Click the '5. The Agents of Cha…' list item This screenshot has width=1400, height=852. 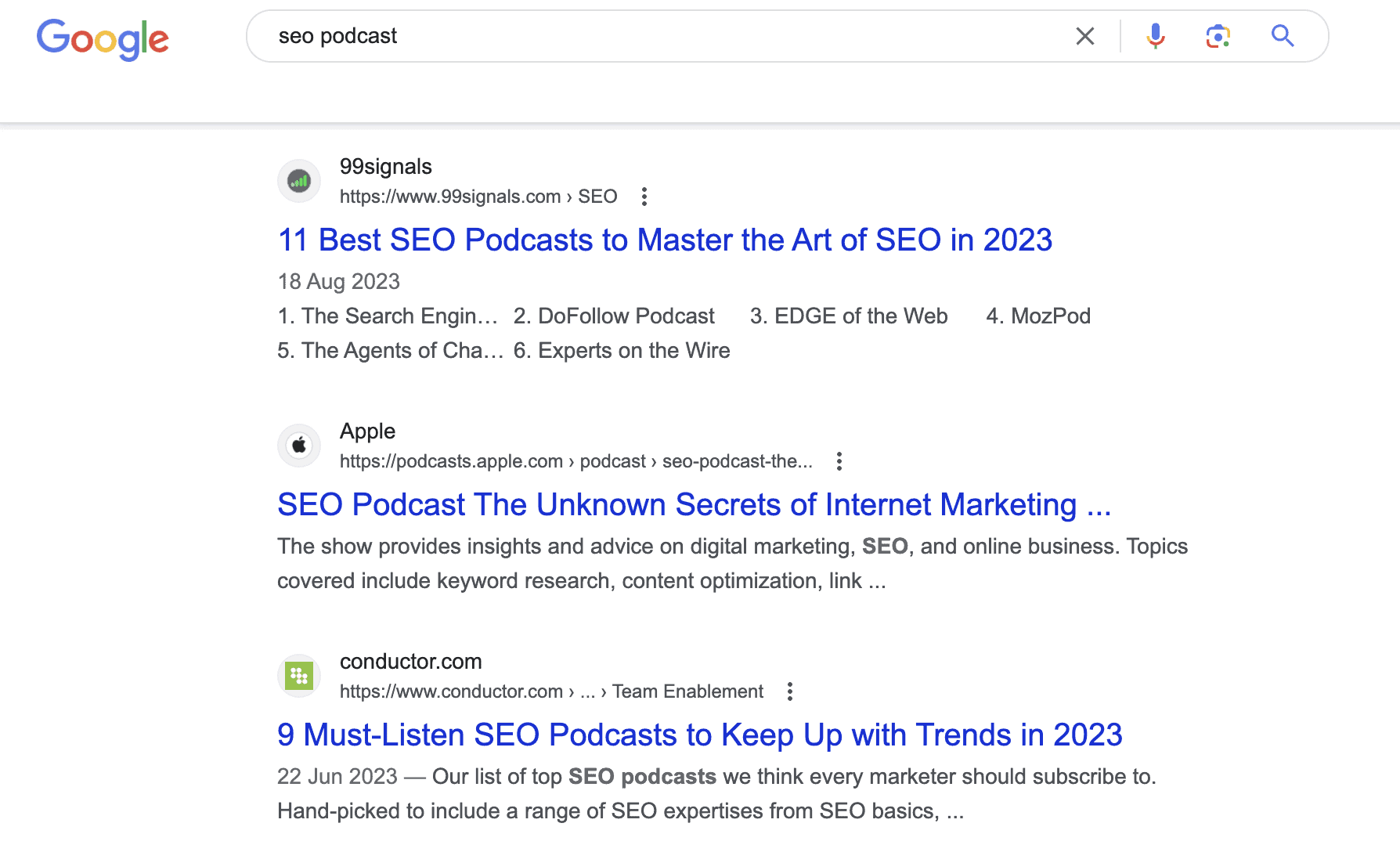tap(391, 350)
